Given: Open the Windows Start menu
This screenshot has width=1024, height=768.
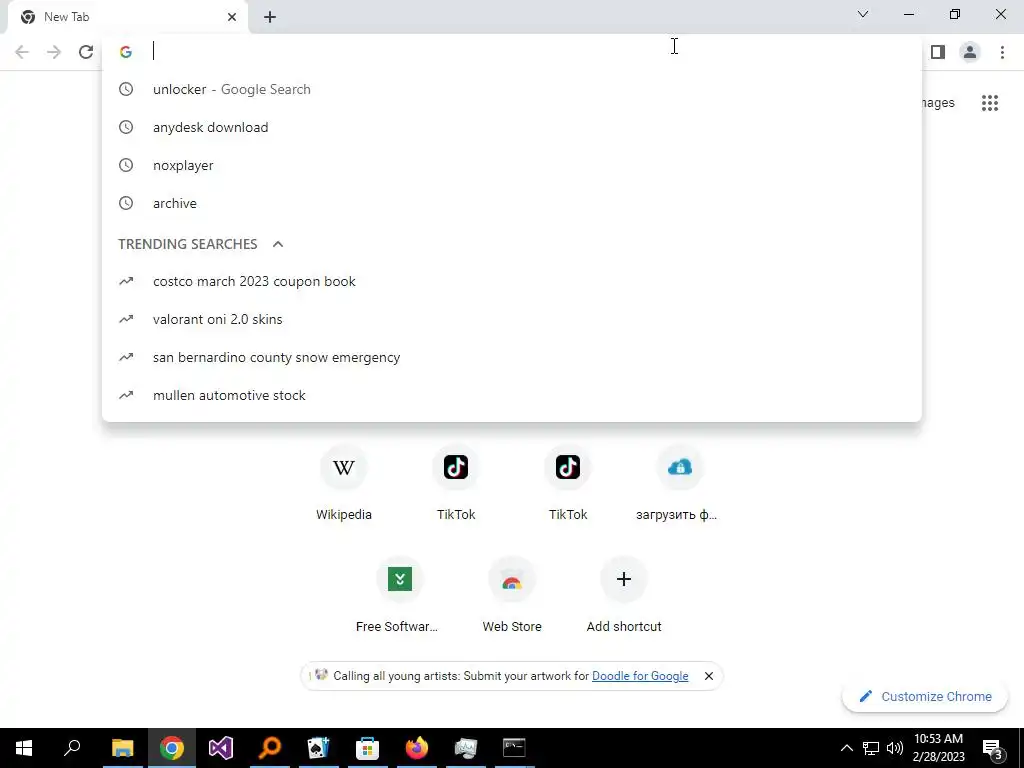Looking at the screenshot, I should pyautogui.click(x=24, y=748).
